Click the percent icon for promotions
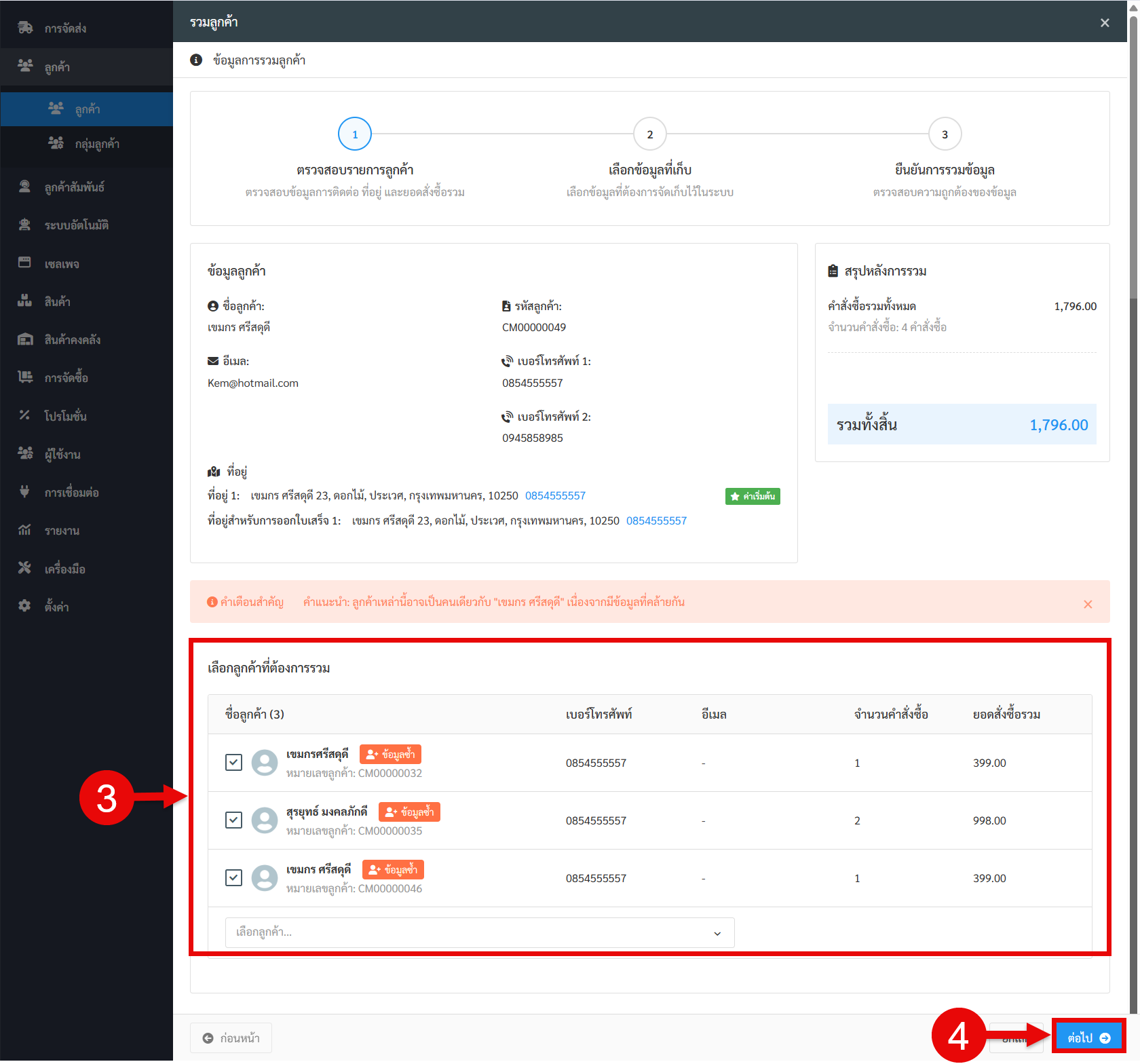 (25, 415)
